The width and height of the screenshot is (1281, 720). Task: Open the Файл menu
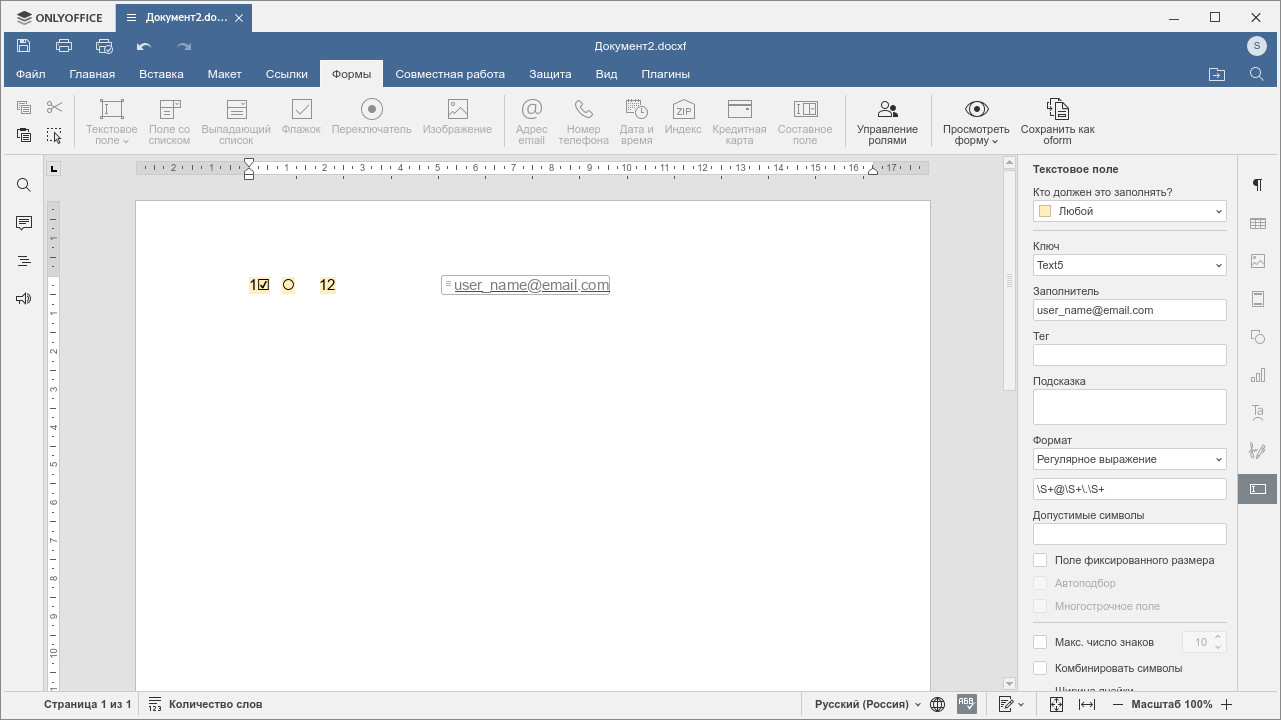point(30,74)
